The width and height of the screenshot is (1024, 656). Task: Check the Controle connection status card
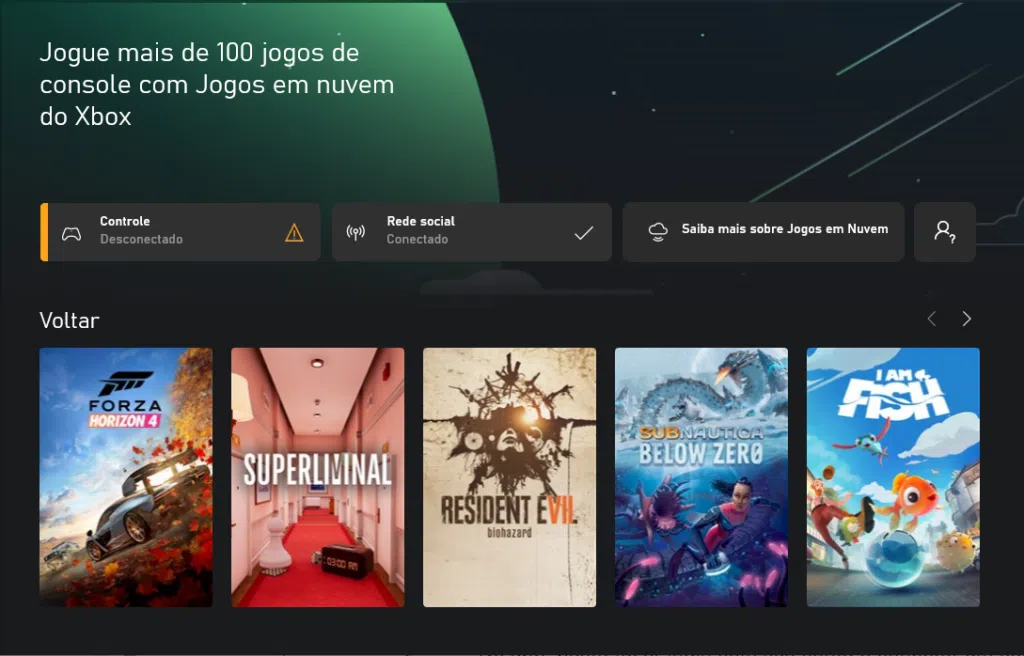(180, 231)
